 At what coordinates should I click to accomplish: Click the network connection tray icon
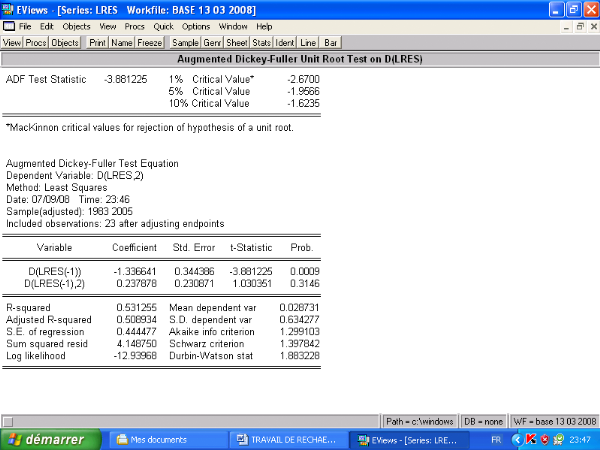click(559, 439)
